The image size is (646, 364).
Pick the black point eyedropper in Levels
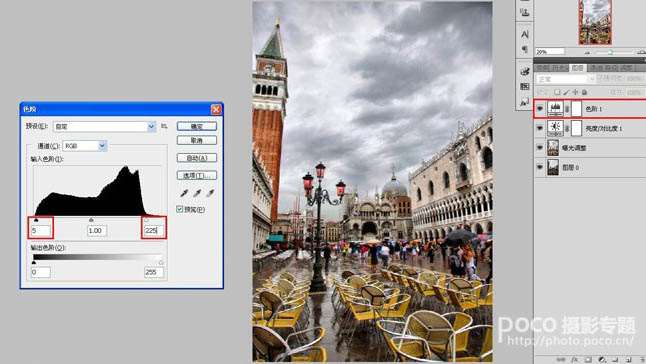click(x=184, y=193)
